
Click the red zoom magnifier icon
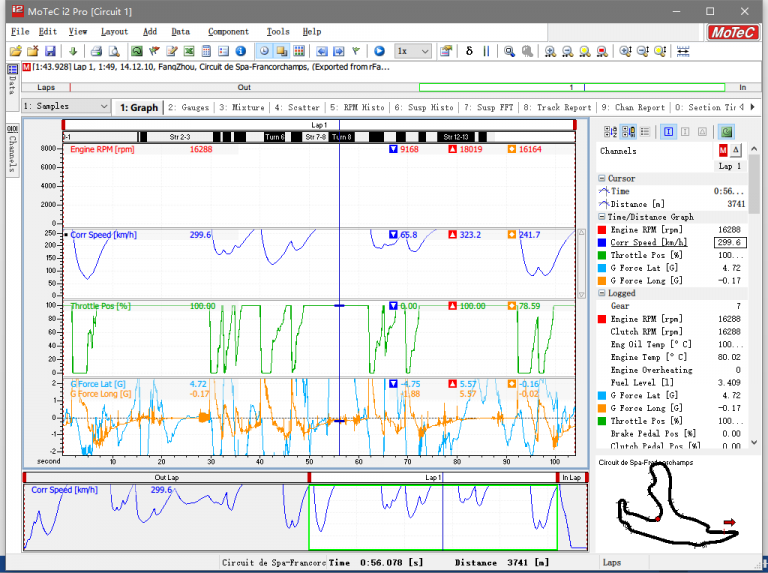[602, 51]
